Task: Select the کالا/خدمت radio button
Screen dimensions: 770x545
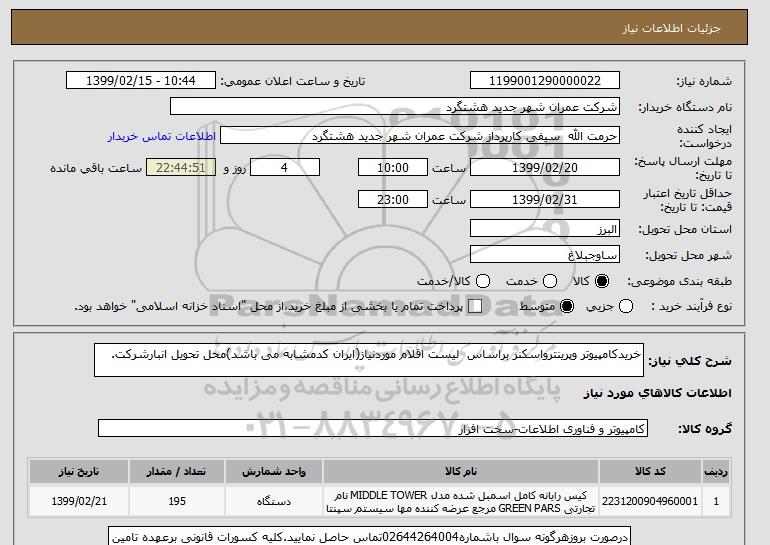Action: click(x=483, y=281)
